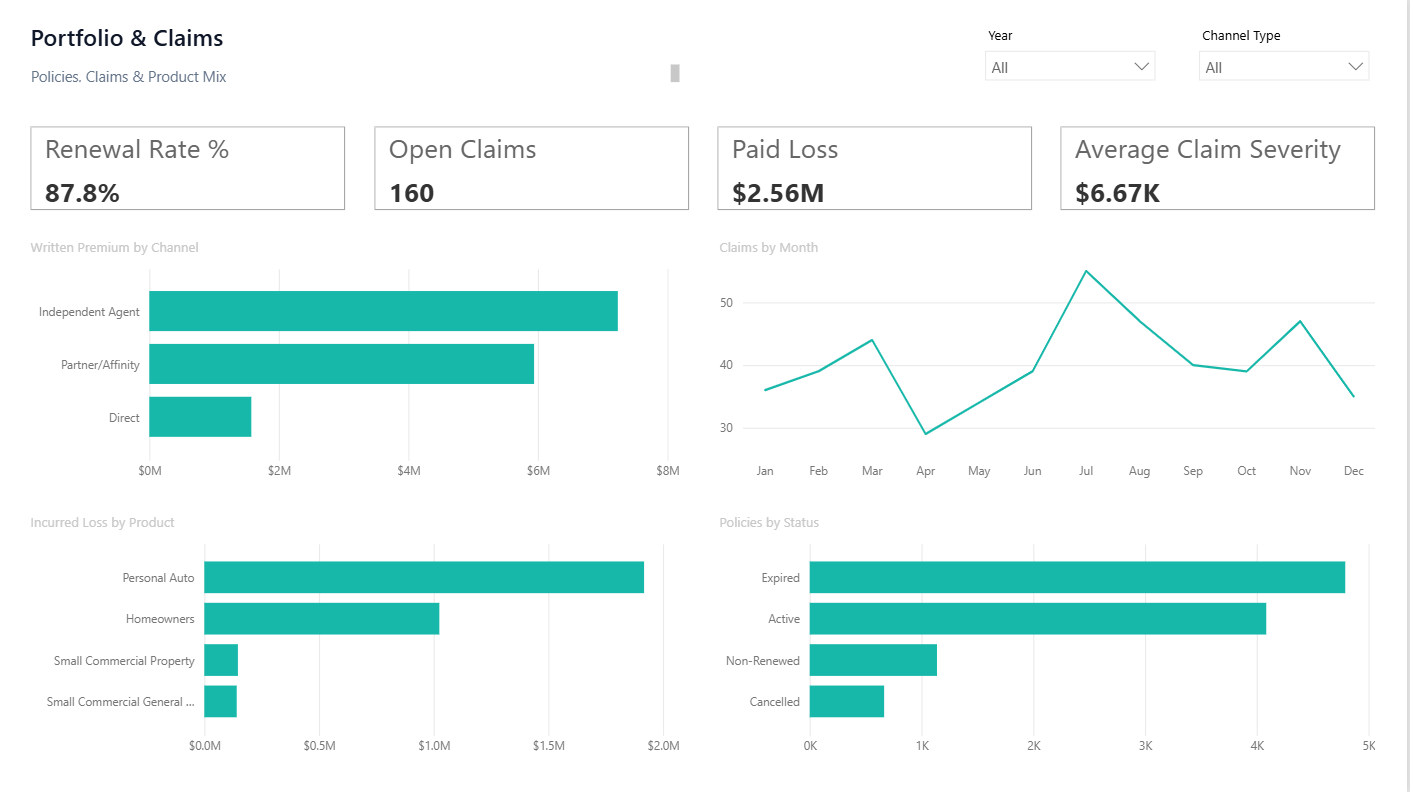Click the November point on claims line
The height and width of the screenshot is (792, 1410).
(x=1300, y=321)
